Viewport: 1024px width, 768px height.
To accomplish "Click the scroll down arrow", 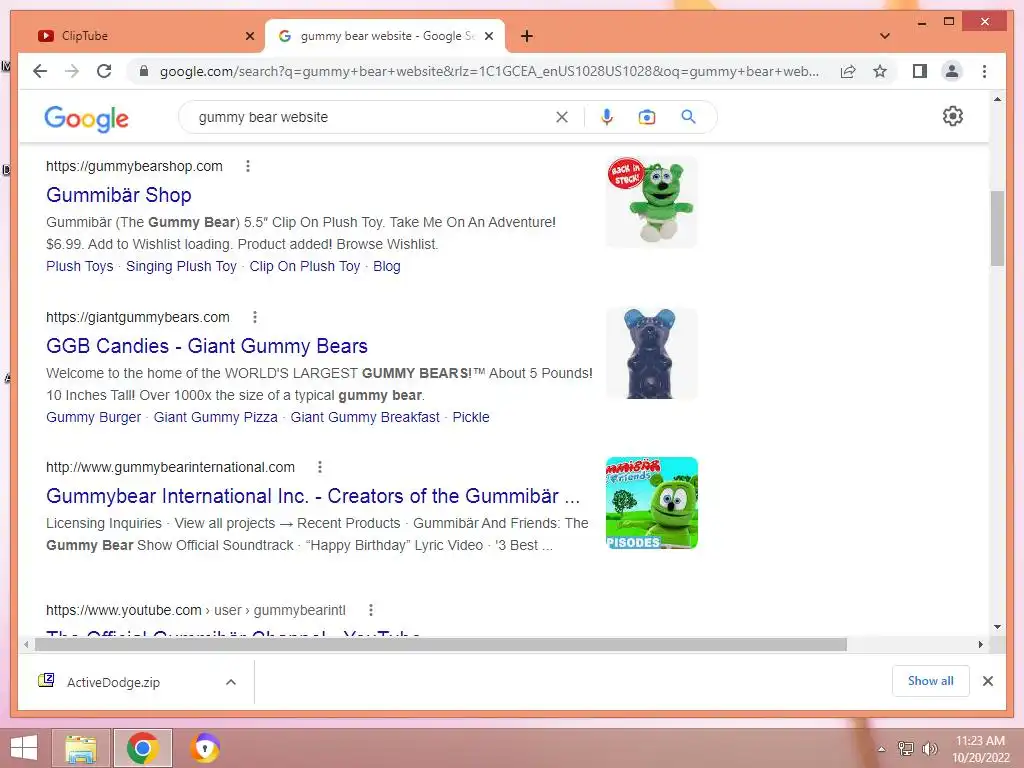I will point(997,627).
